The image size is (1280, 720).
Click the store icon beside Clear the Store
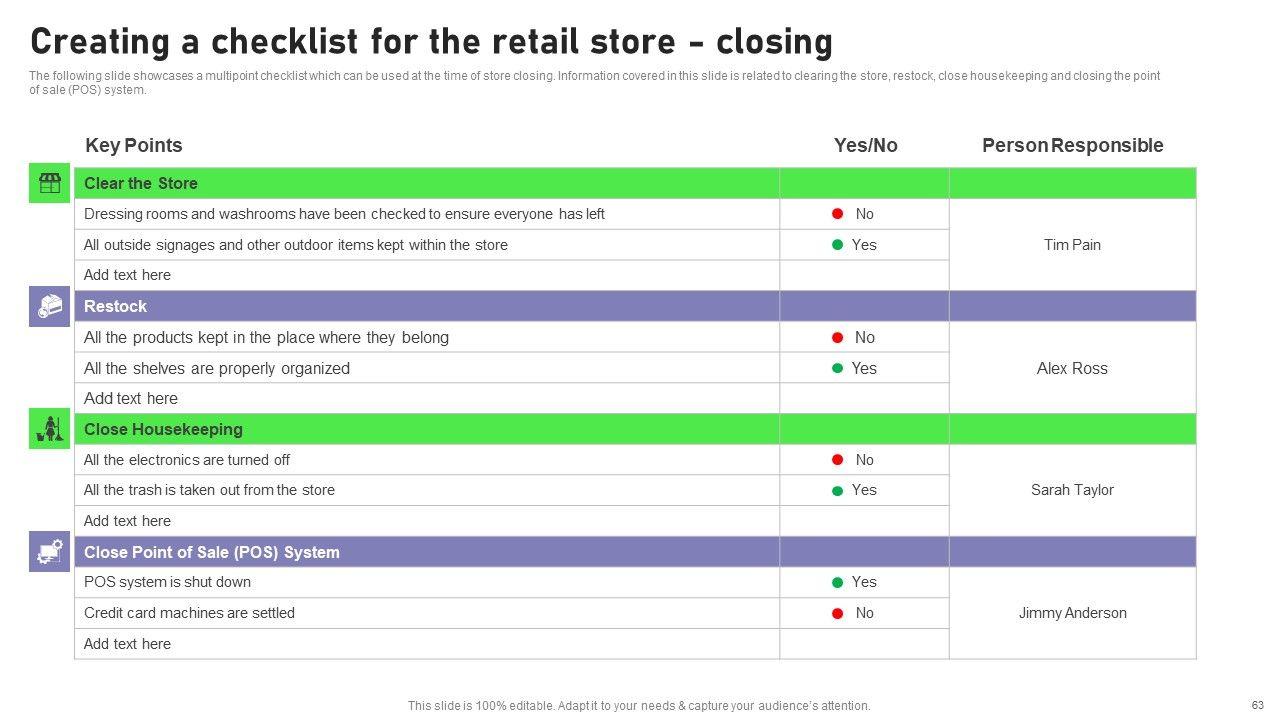point(49,183)
